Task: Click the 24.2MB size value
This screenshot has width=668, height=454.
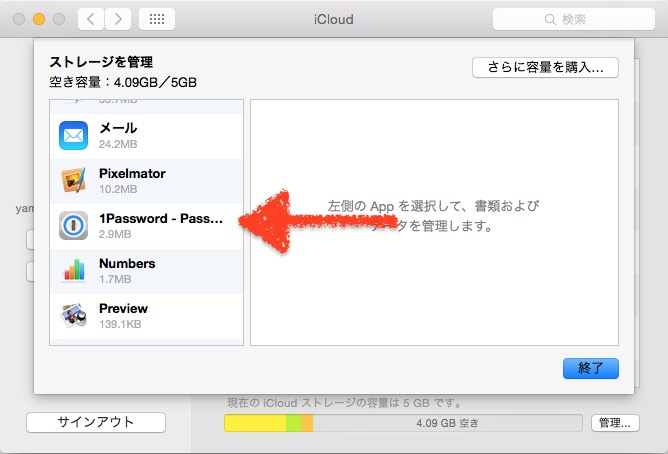Action: tap(118, 144)
